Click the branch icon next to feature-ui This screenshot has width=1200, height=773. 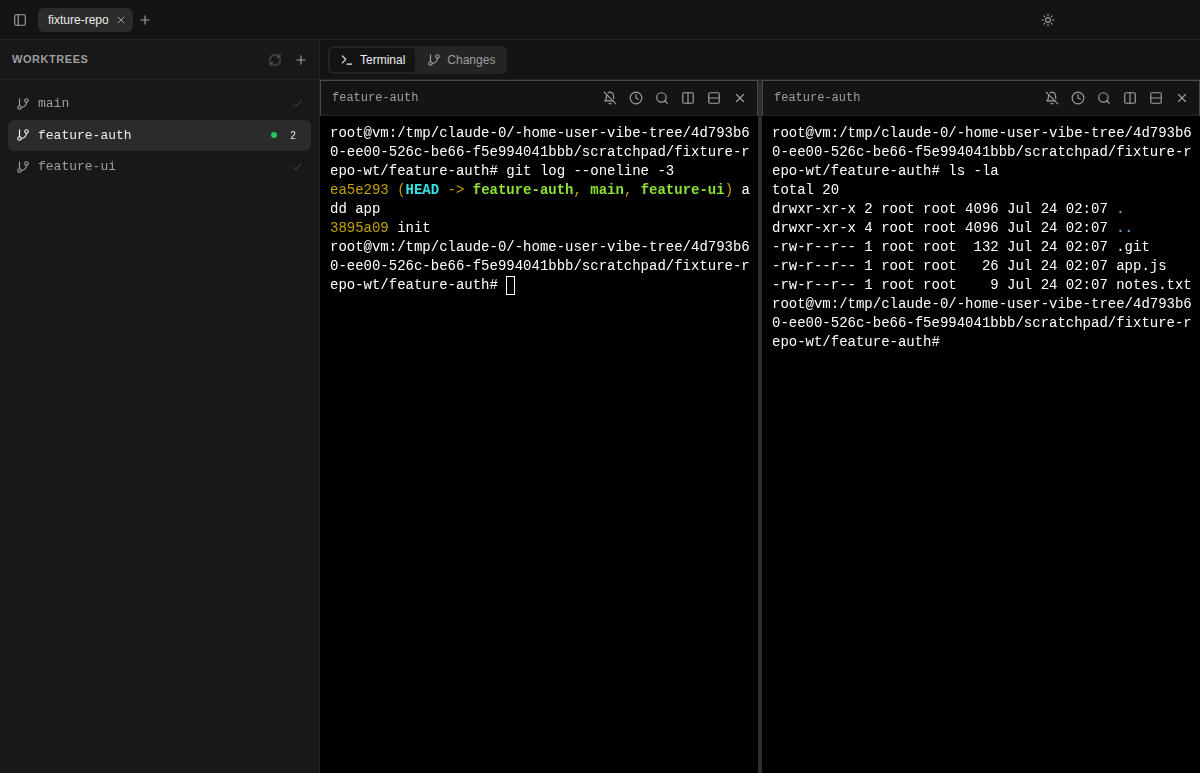point(23,167)
